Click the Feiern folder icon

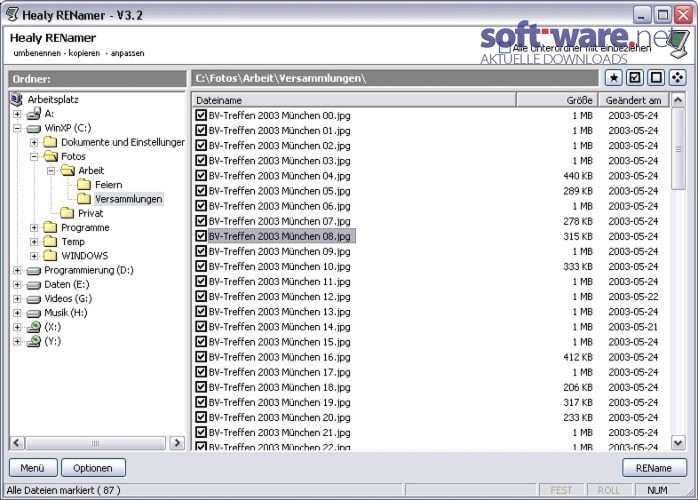(x=84, y=184)
